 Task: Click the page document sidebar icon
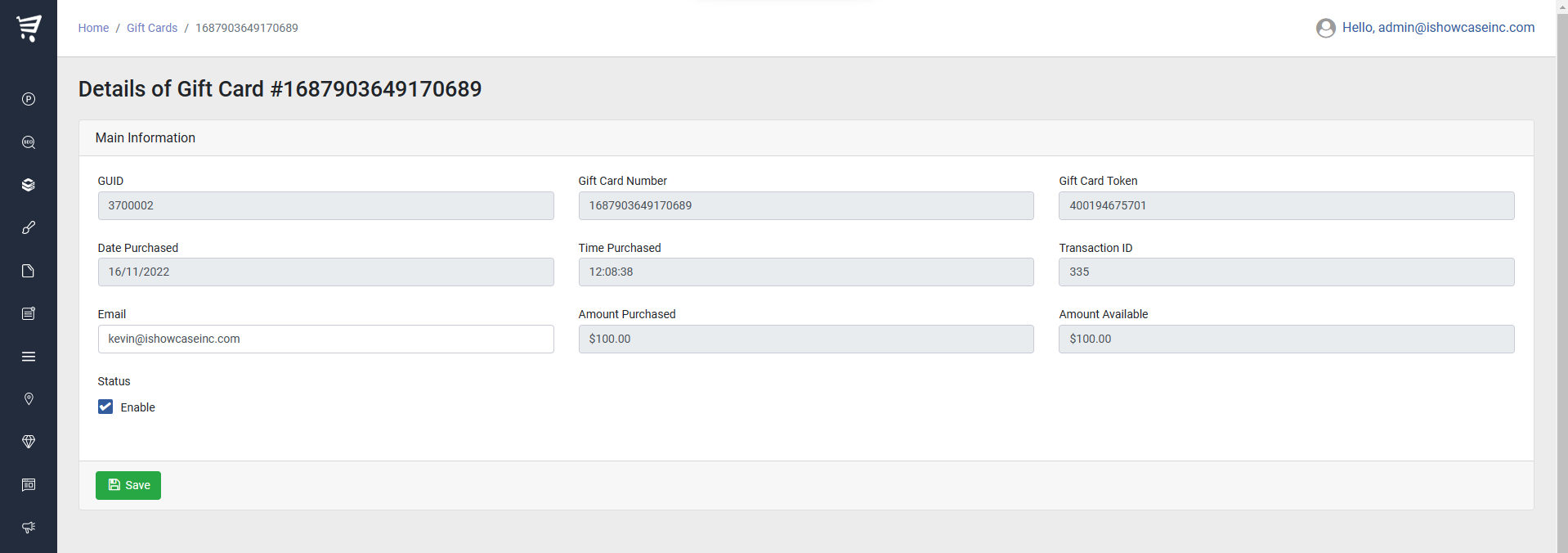(x=29, y=271)
